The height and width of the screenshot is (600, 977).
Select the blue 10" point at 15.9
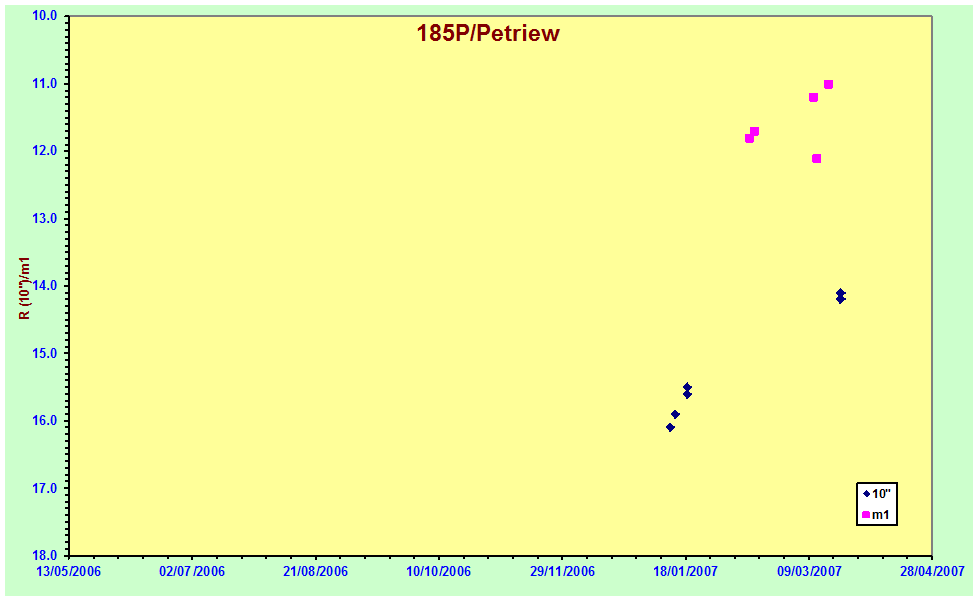click(x=675, y=414)
